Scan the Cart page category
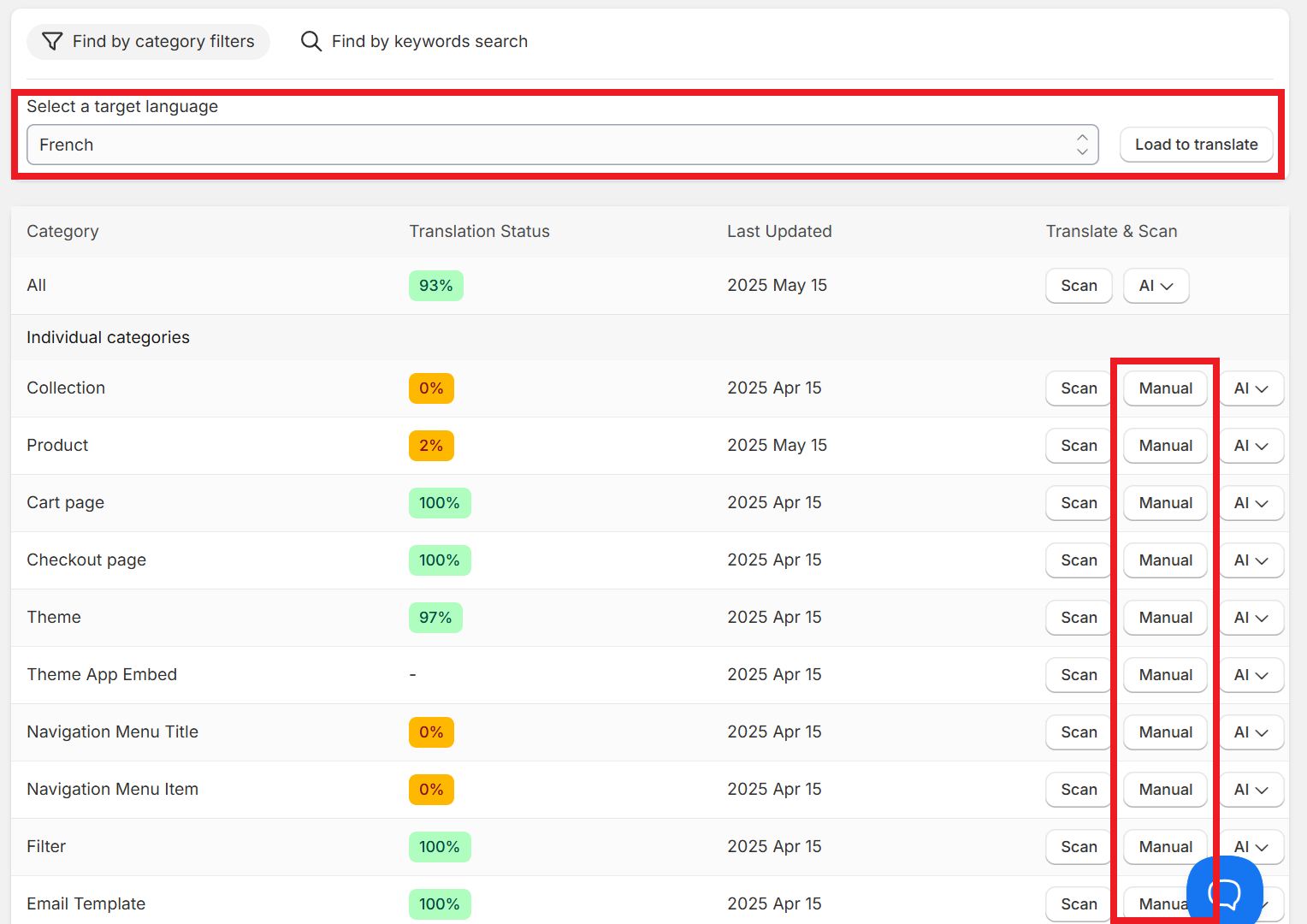Viewport: 1307px width, 924px height. (x=1079, y=503)
